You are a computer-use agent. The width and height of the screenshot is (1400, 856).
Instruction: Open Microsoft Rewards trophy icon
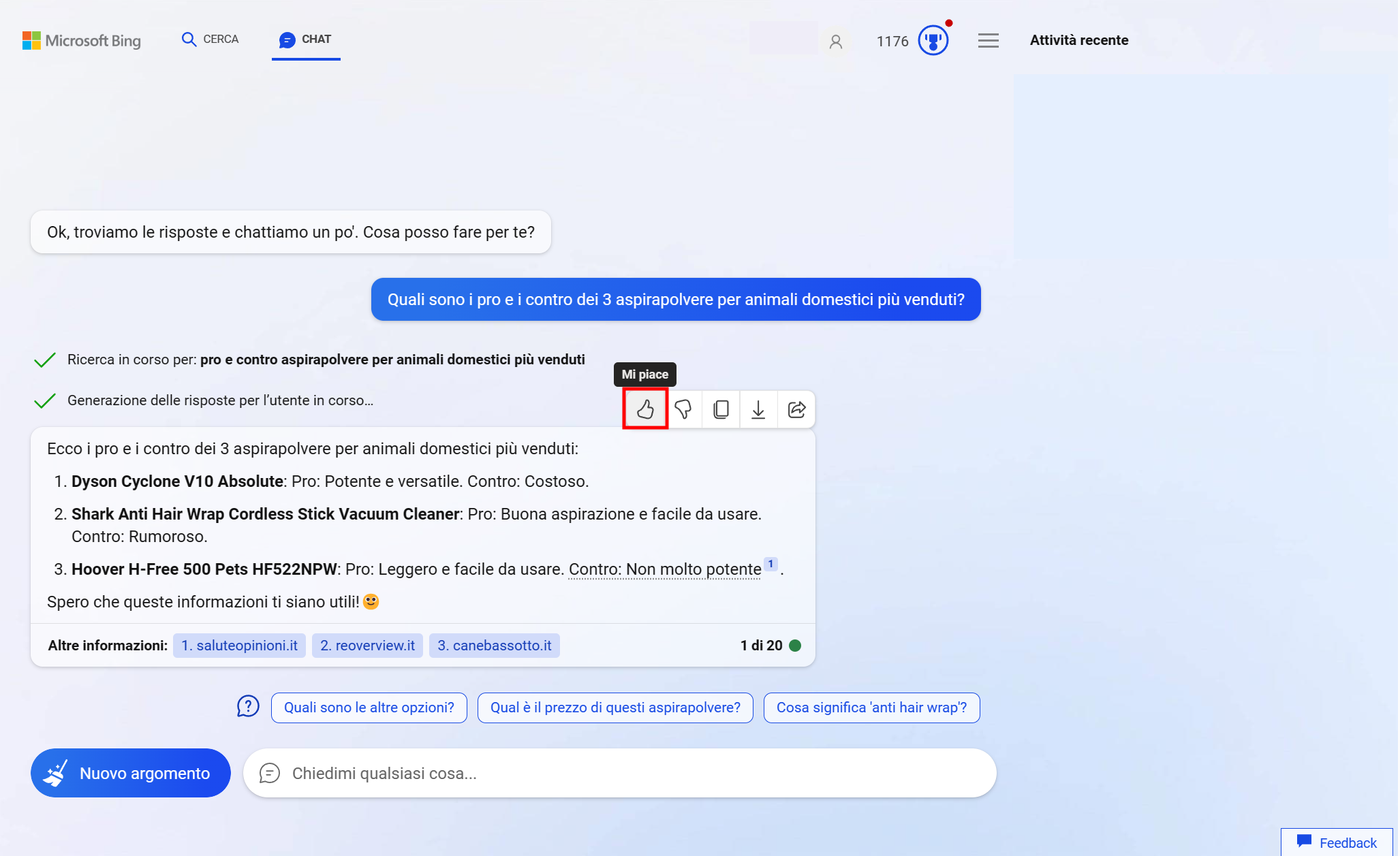click(933, 40)
